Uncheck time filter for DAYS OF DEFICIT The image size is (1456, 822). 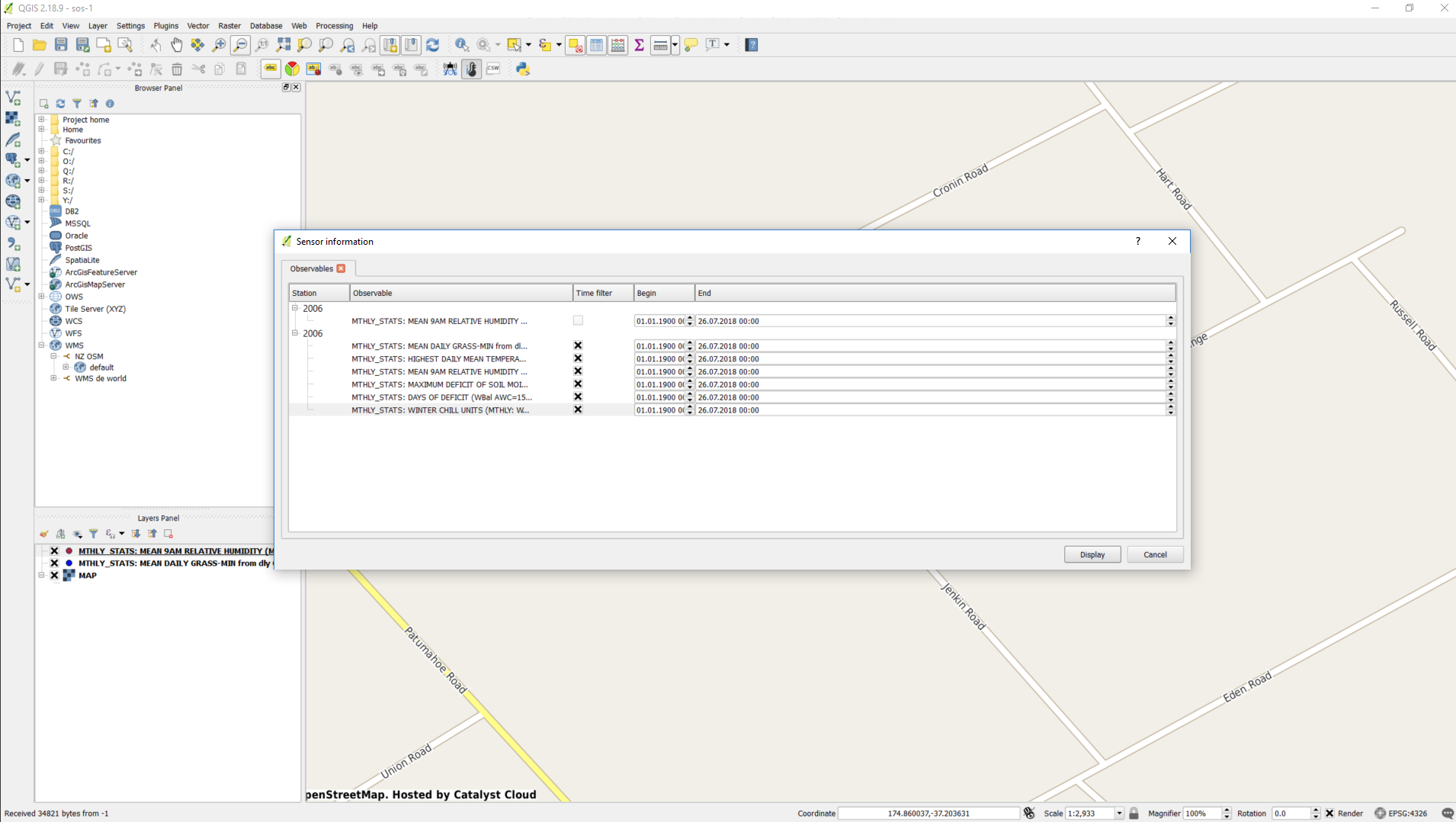click(x=578, y=397)
